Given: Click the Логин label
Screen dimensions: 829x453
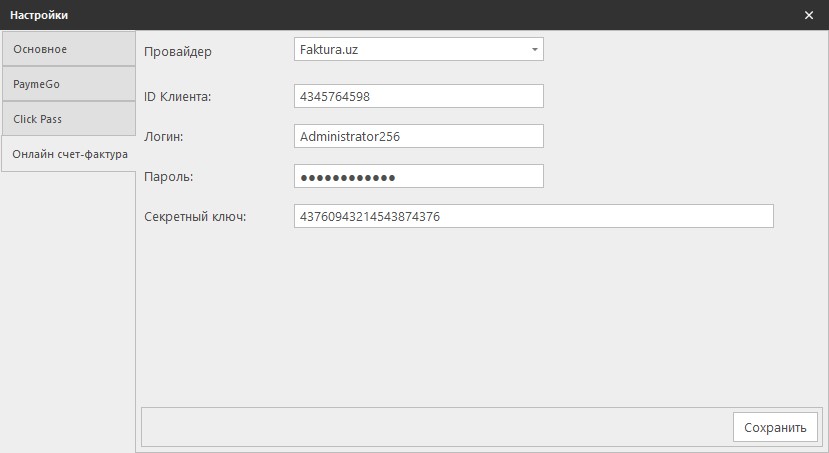Looking at the screenshot, I should coord(164,136).
